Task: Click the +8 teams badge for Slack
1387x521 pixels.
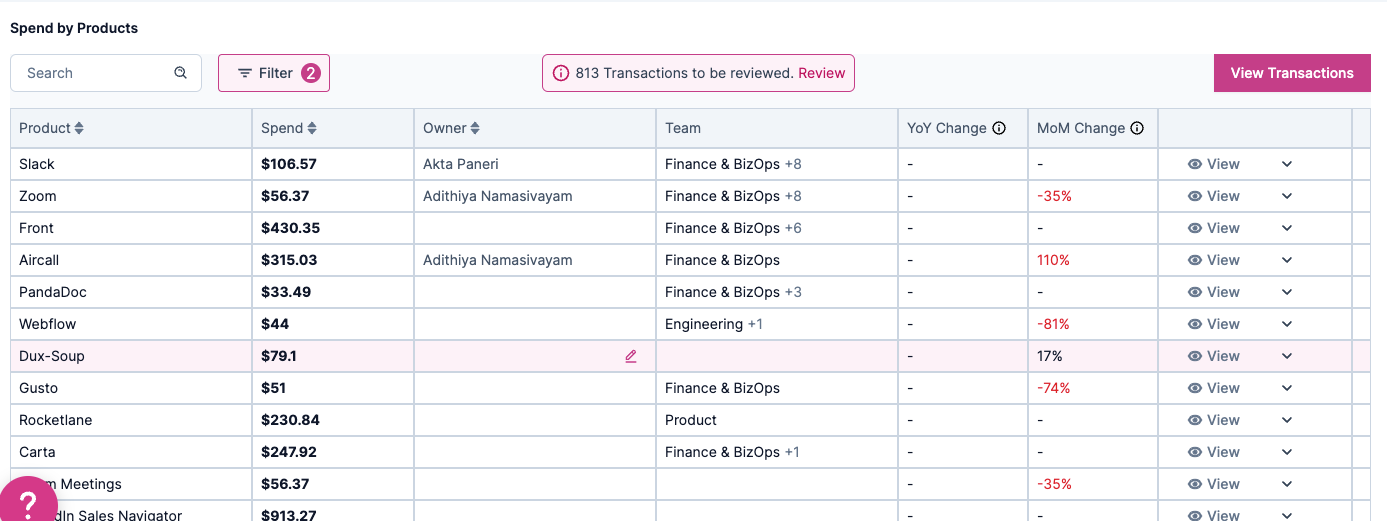Action: (793, 164)
